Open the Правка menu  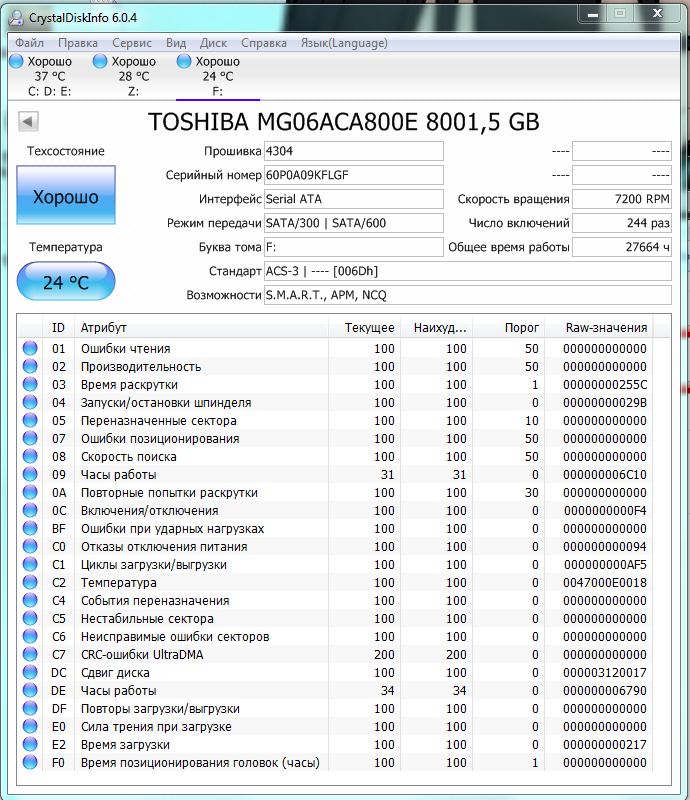[78, 43]
